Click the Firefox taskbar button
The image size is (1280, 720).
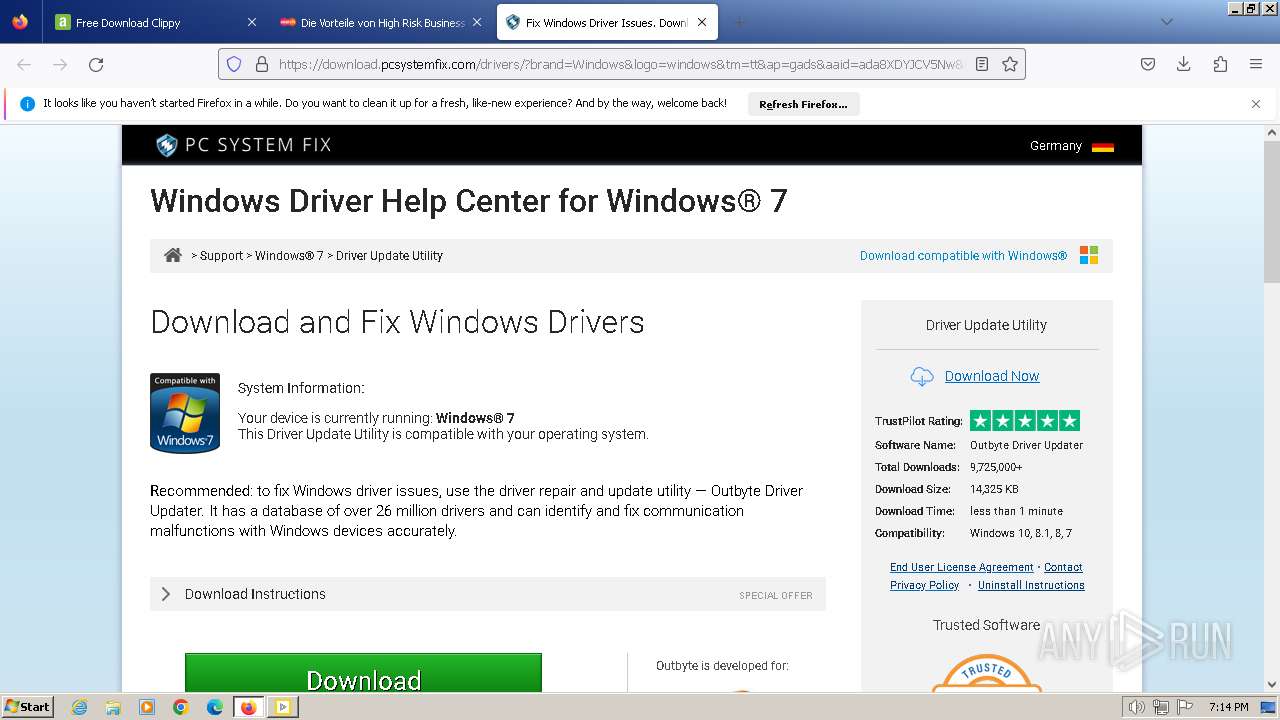tap(248, 707)
